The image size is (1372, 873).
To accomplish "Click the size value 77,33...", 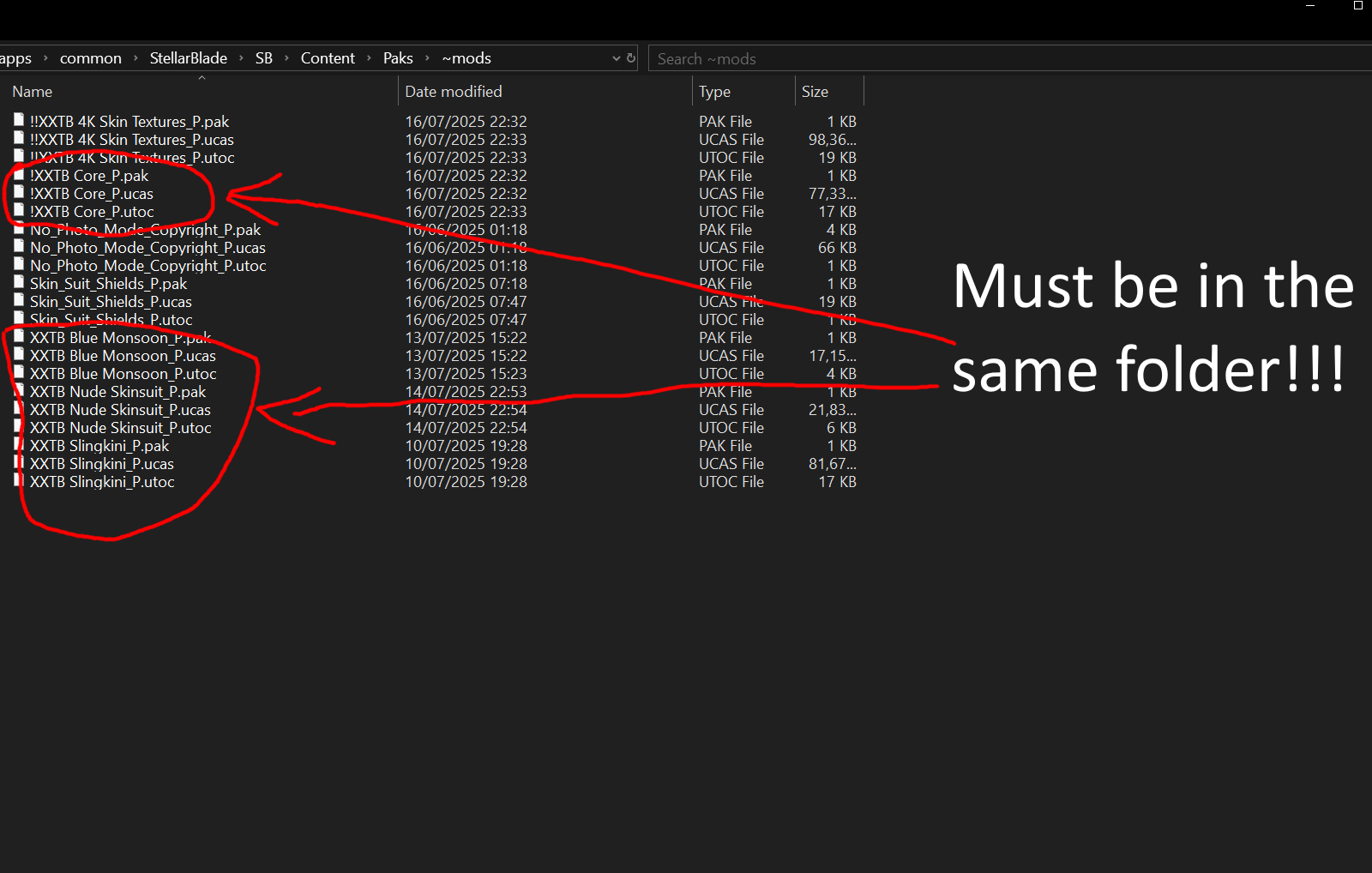I will pyautogui.click(x=832, y=194).
